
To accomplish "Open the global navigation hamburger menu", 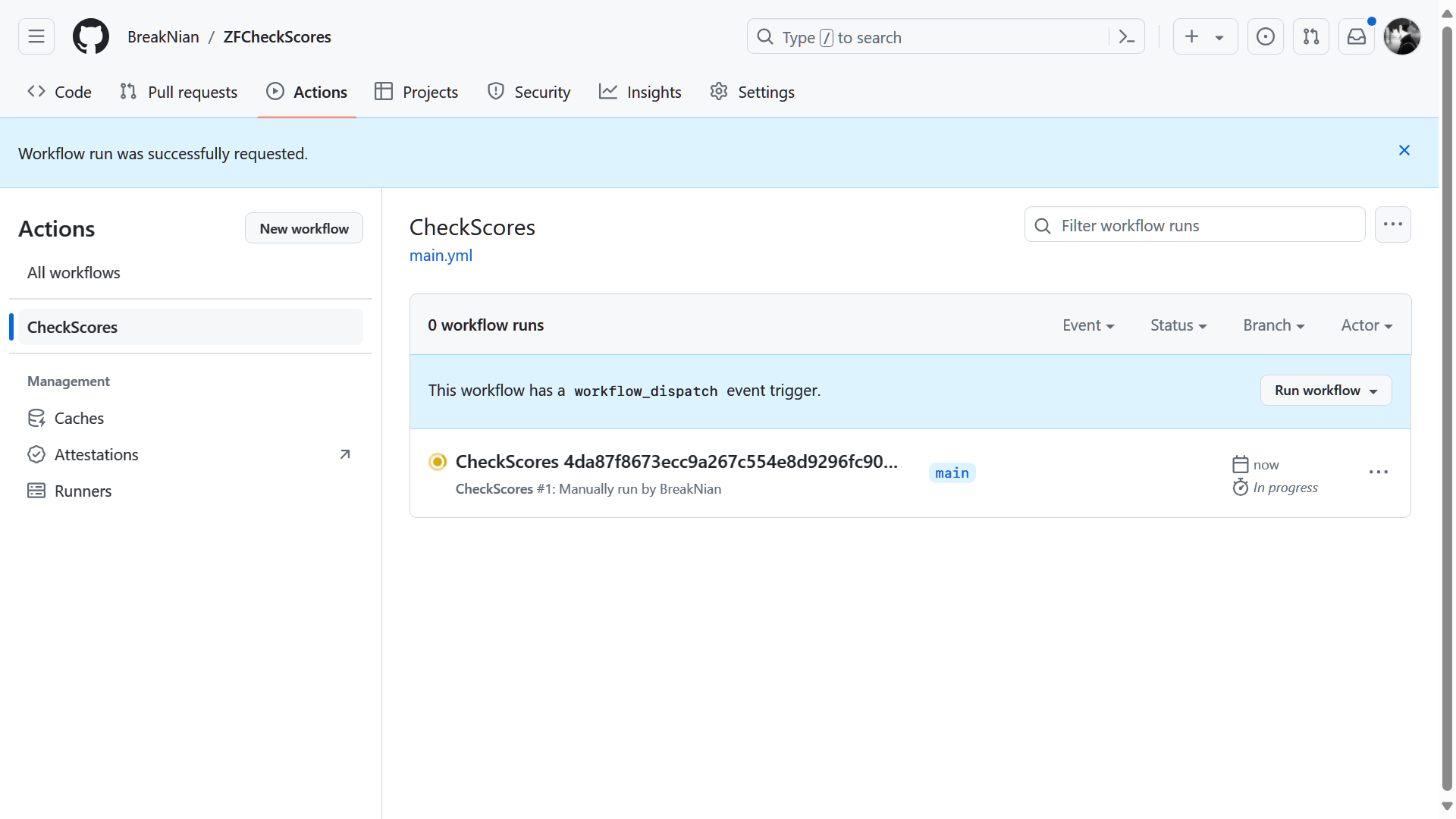I will [36, 36].
